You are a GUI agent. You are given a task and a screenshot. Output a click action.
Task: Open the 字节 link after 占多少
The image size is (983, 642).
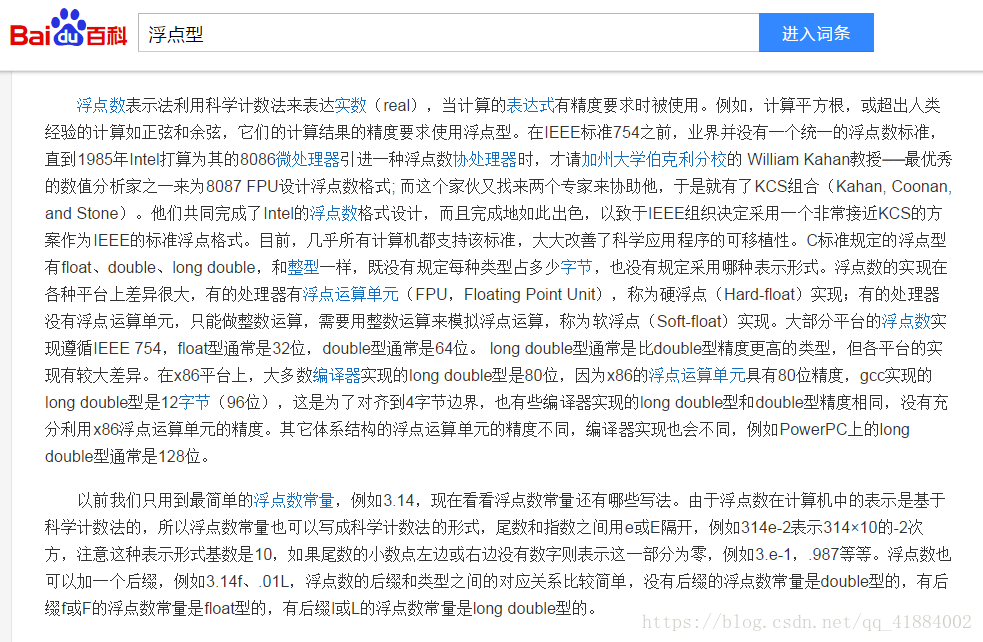pyautogui.click(x=576, y=267)
